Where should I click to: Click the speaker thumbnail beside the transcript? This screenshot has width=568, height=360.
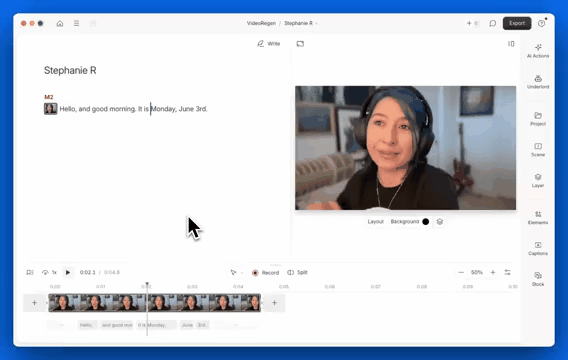(x=50, y=109)
